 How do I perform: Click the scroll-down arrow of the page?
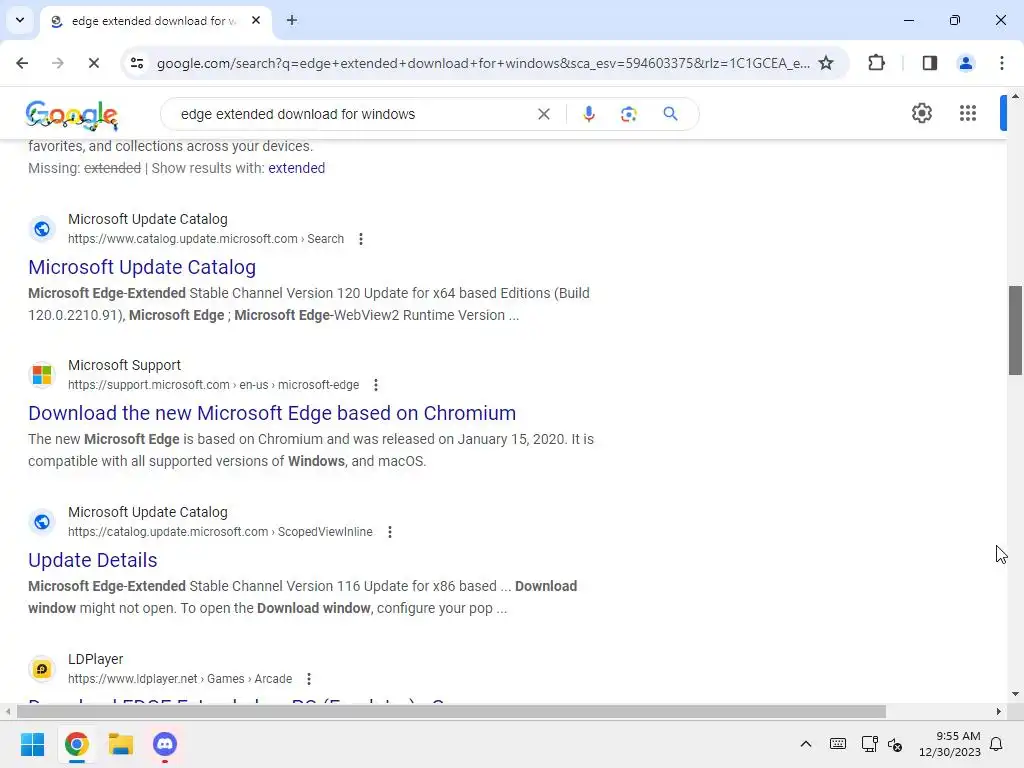tap(1015, 694)
